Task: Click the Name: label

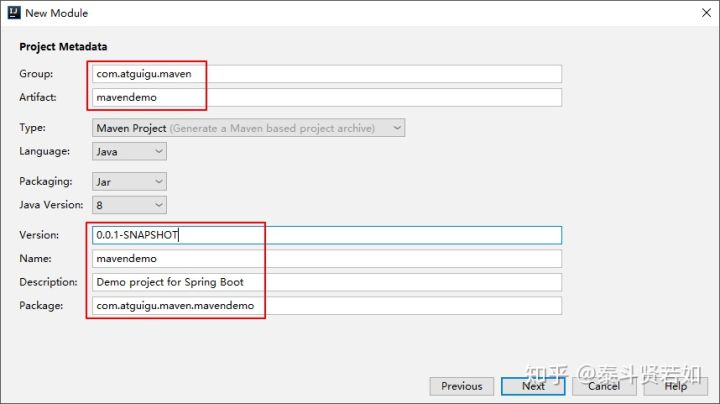Action: [x=35, y=258]
